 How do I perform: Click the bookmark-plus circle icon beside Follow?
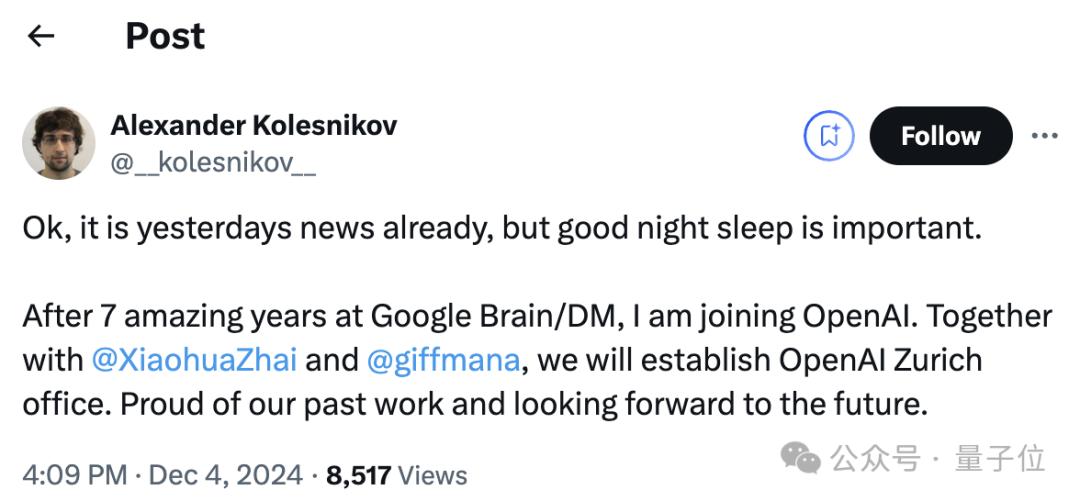pos(829,136)
